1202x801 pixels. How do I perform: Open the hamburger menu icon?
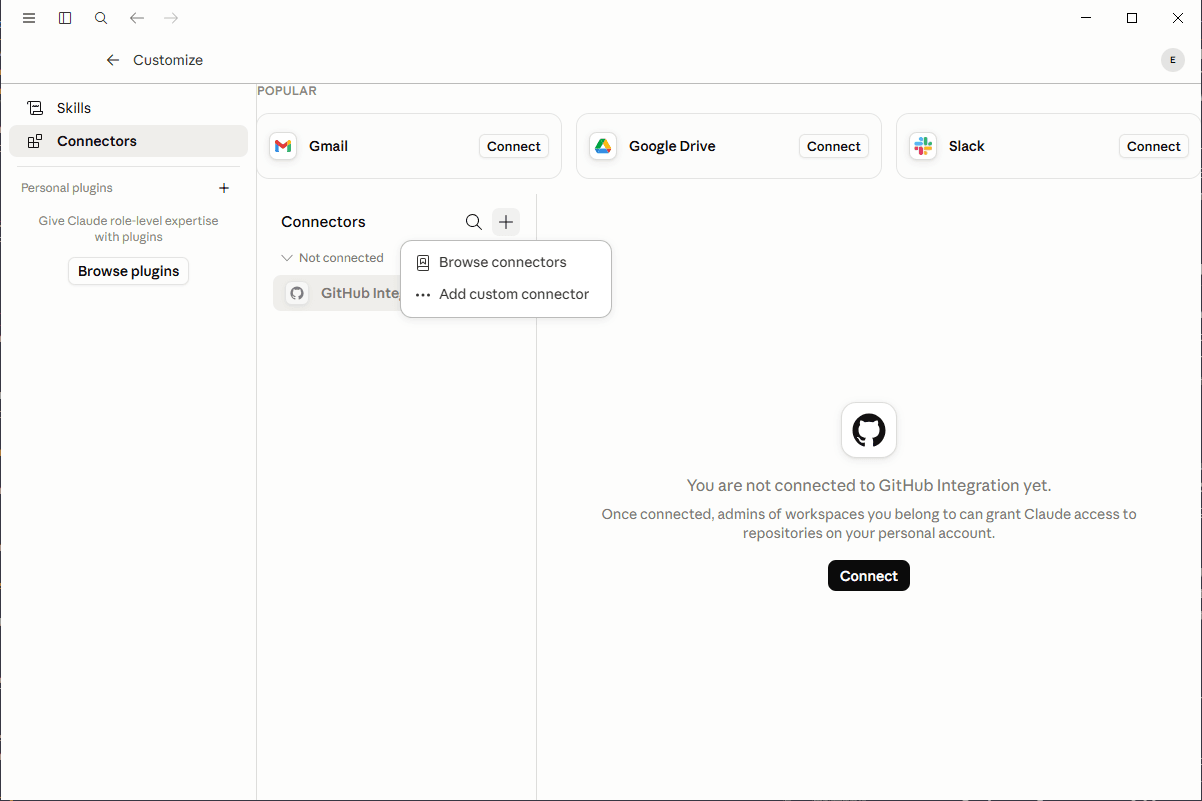(x=29, y=18)
